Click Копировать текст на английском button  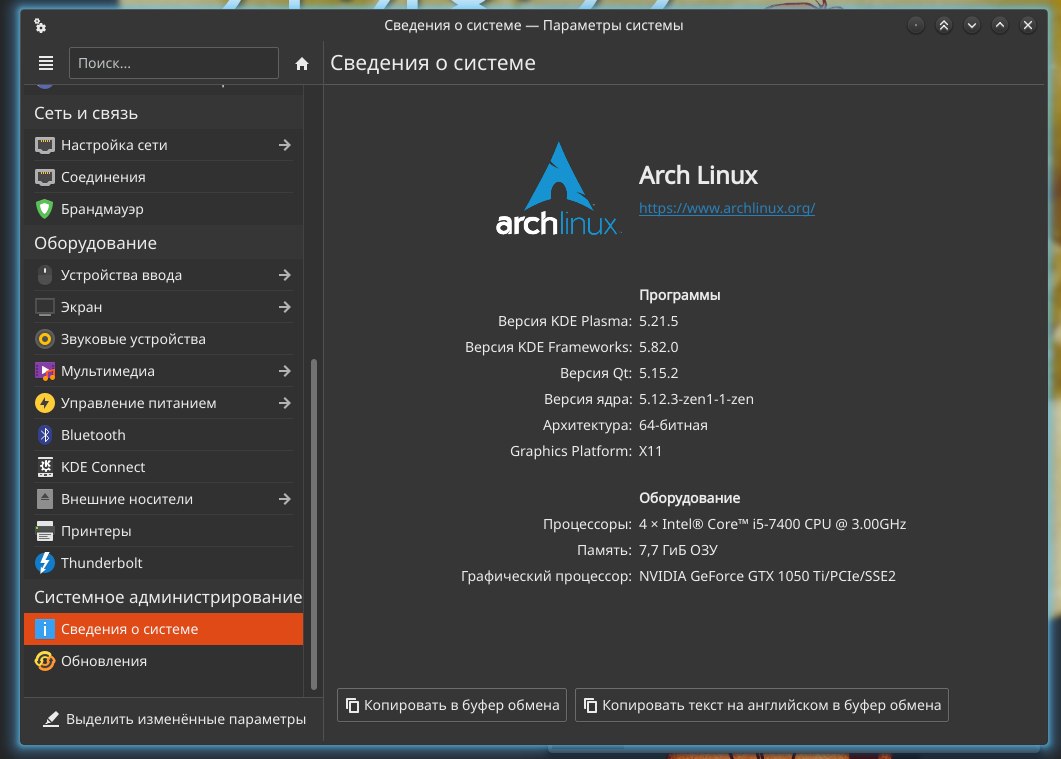pos(762,705)
